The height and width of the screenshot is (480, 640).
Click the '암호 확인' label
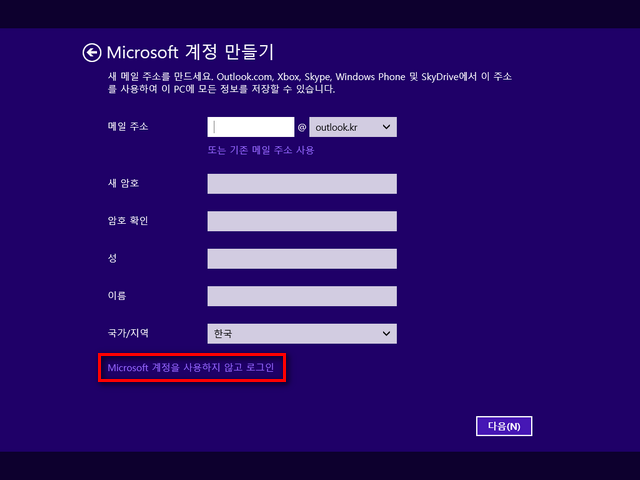click(x=128, y=221)
